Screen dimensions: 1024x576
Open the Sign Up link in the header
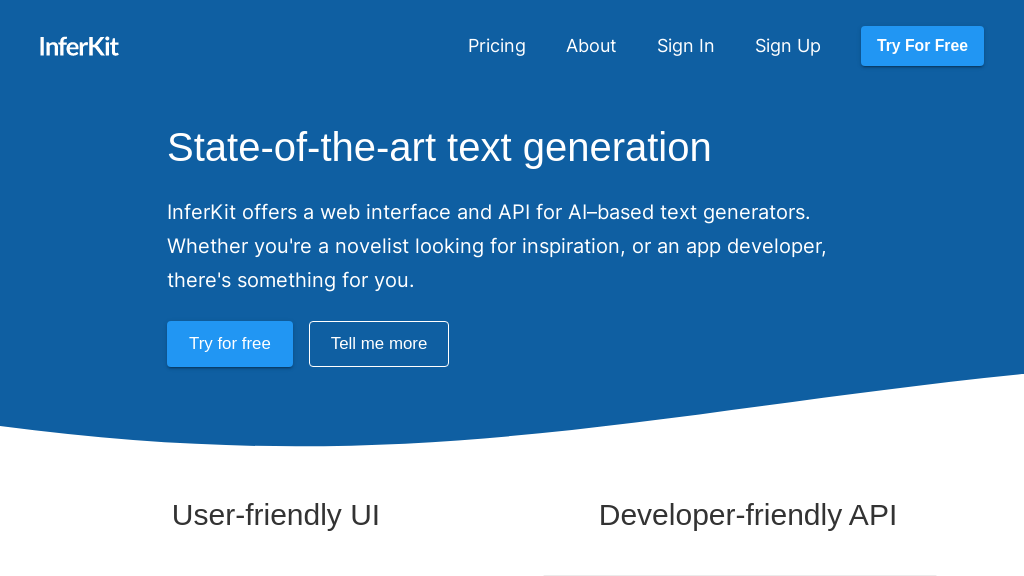pyautogui.click(x=787, y=46)
